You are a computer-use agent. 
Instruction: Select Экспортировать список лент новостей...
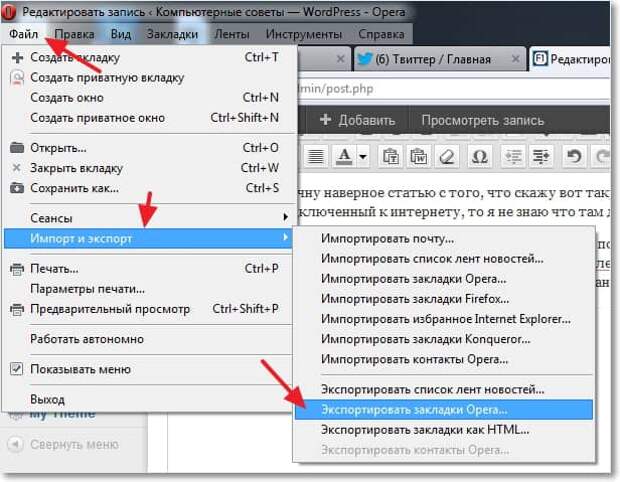(444, 389)
